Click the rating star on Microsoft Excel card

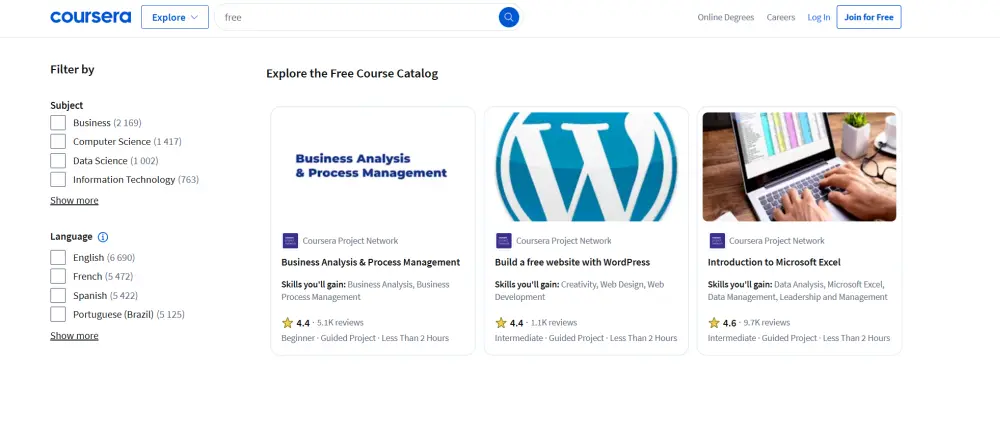coord(714,323)
